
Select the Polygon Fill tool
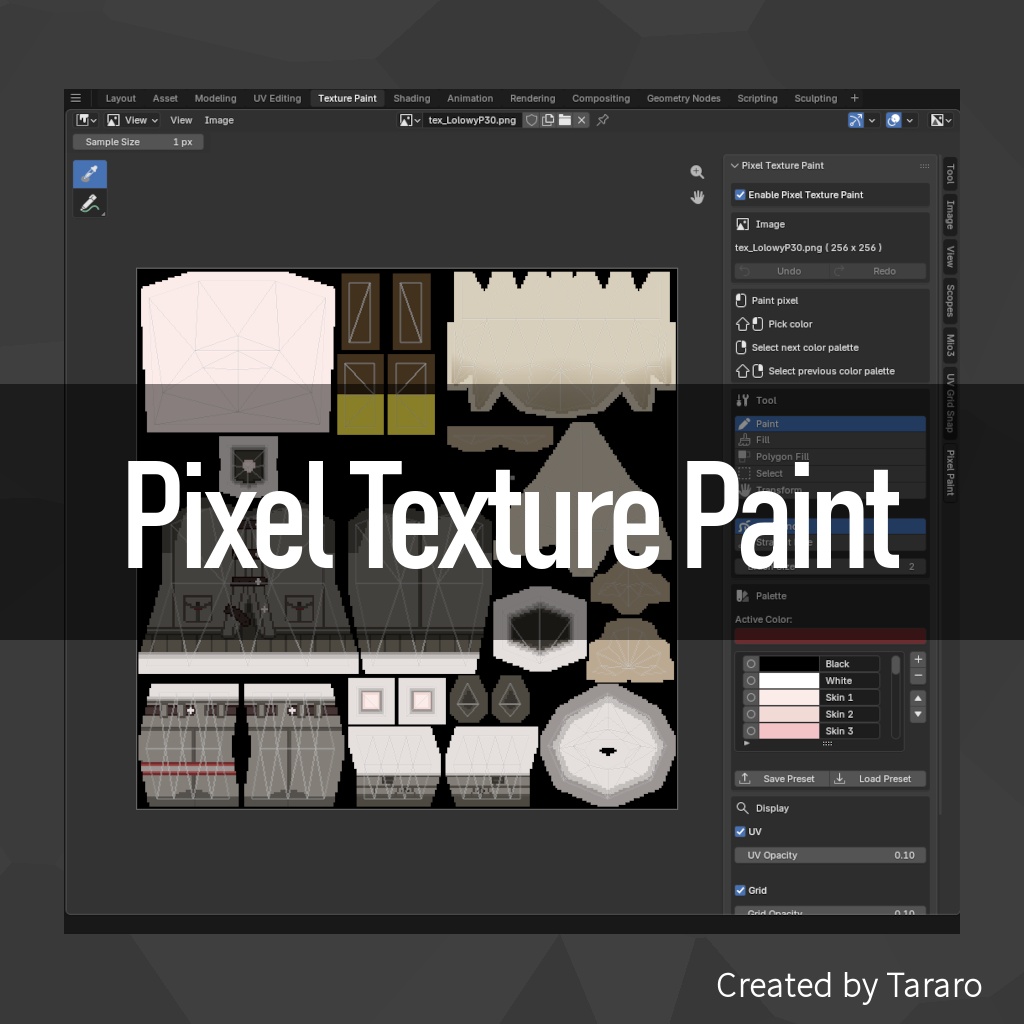830,456
